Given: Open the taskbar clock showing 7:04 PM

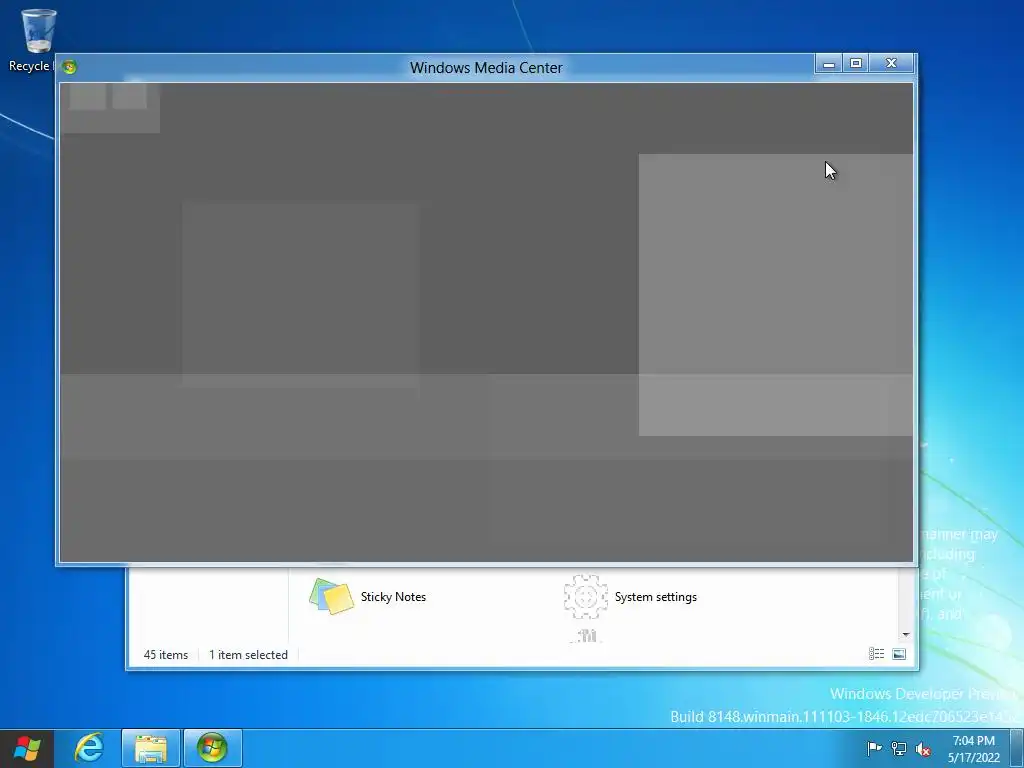Looking at the screenshot, I should (974, 749).
